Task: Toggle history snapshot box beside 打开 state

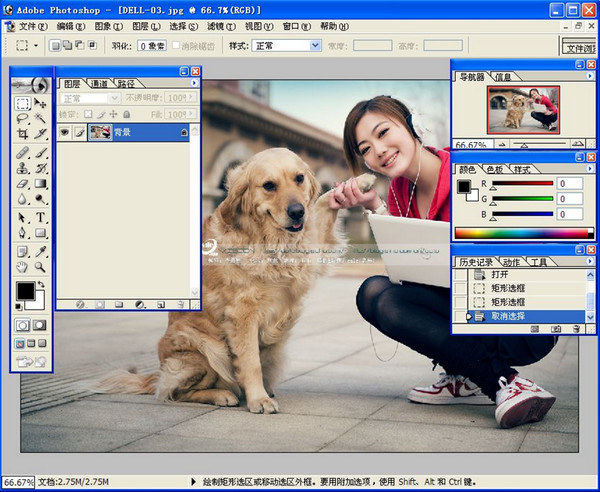Action: pyautogui.click(x=460, y=274)
